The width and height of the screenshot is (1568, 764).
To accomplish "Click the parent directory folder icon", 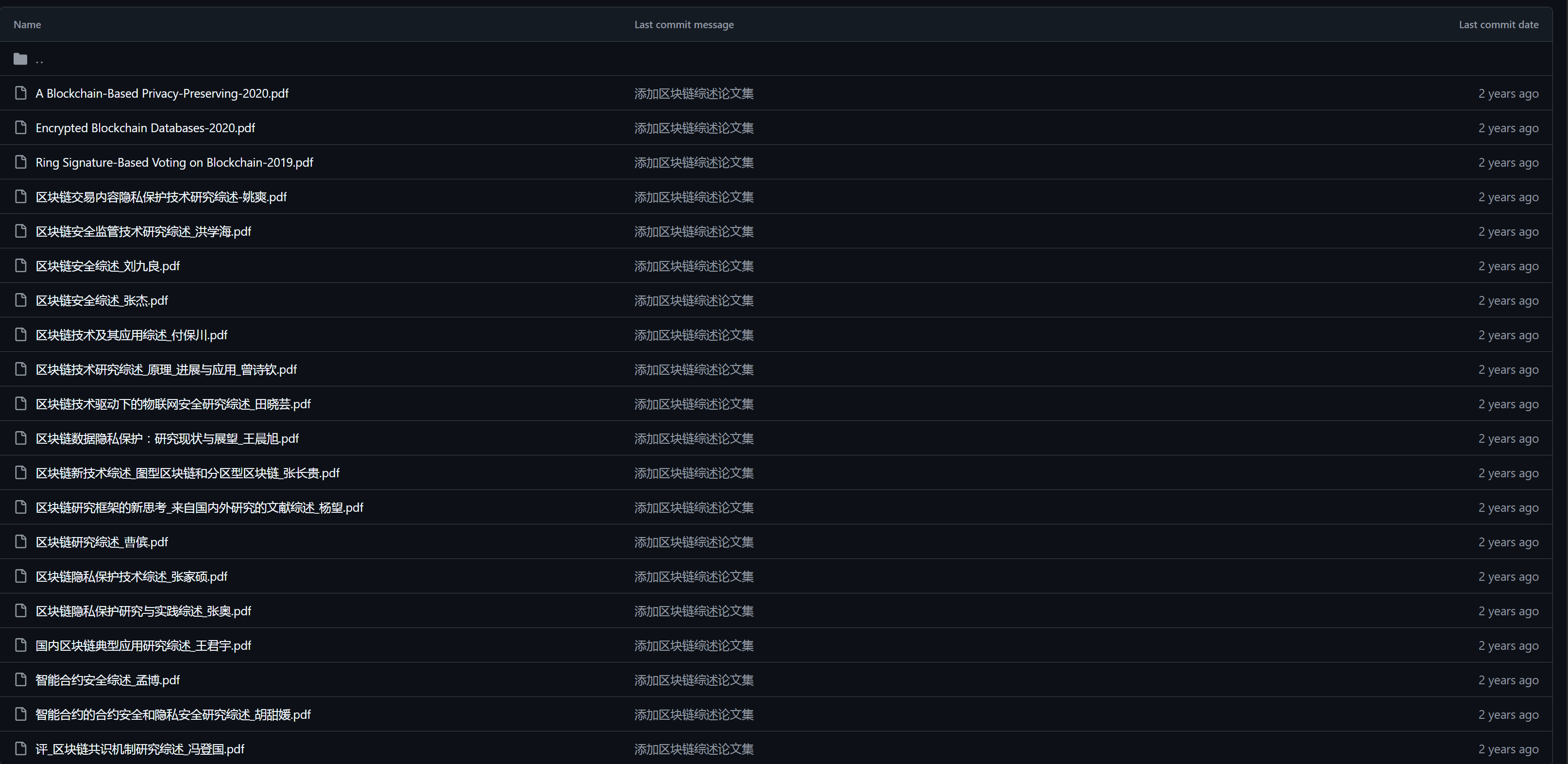I will [x=21, y=58].
